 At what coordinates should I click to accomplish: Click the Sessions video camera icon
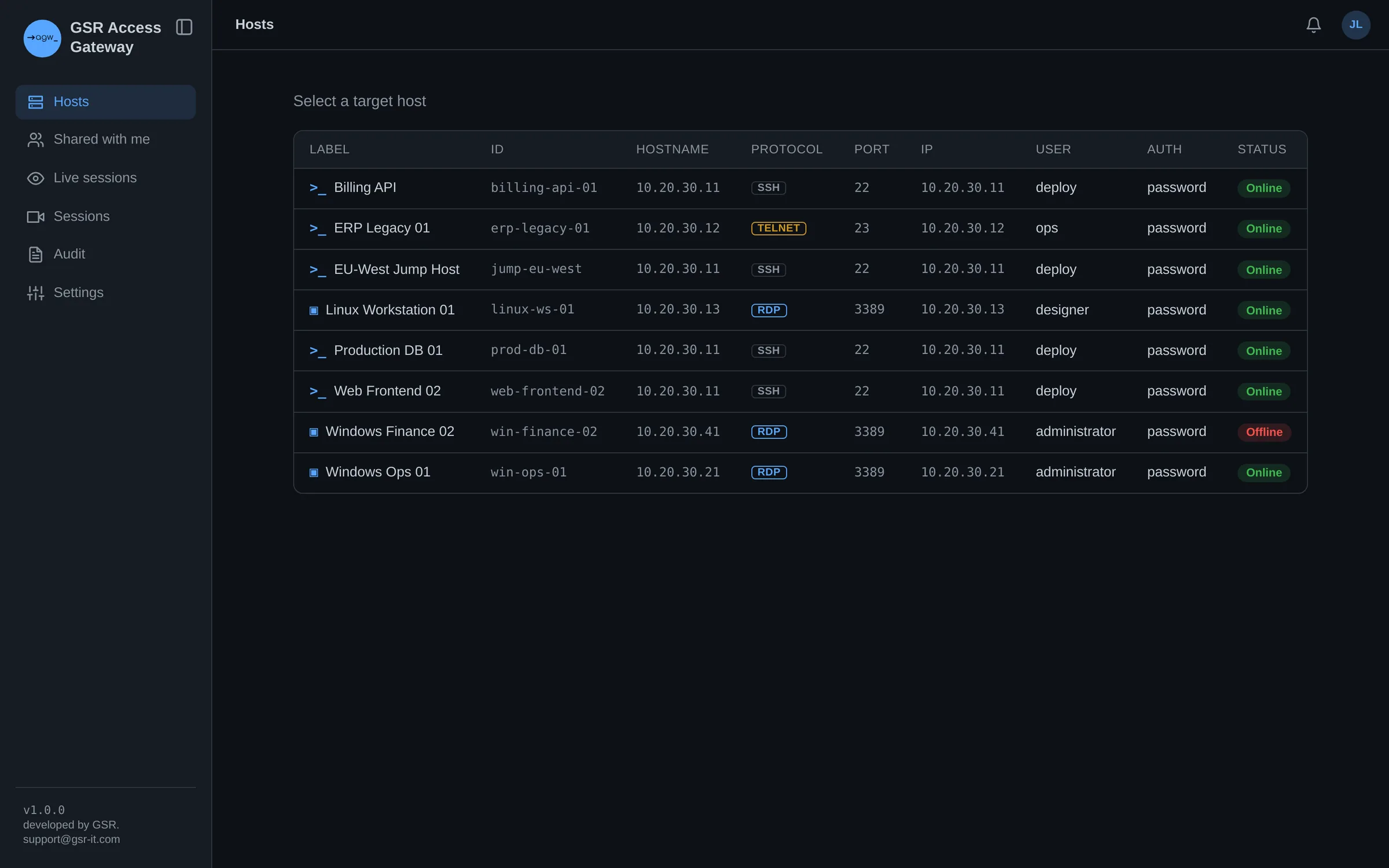tap(35, 216)
